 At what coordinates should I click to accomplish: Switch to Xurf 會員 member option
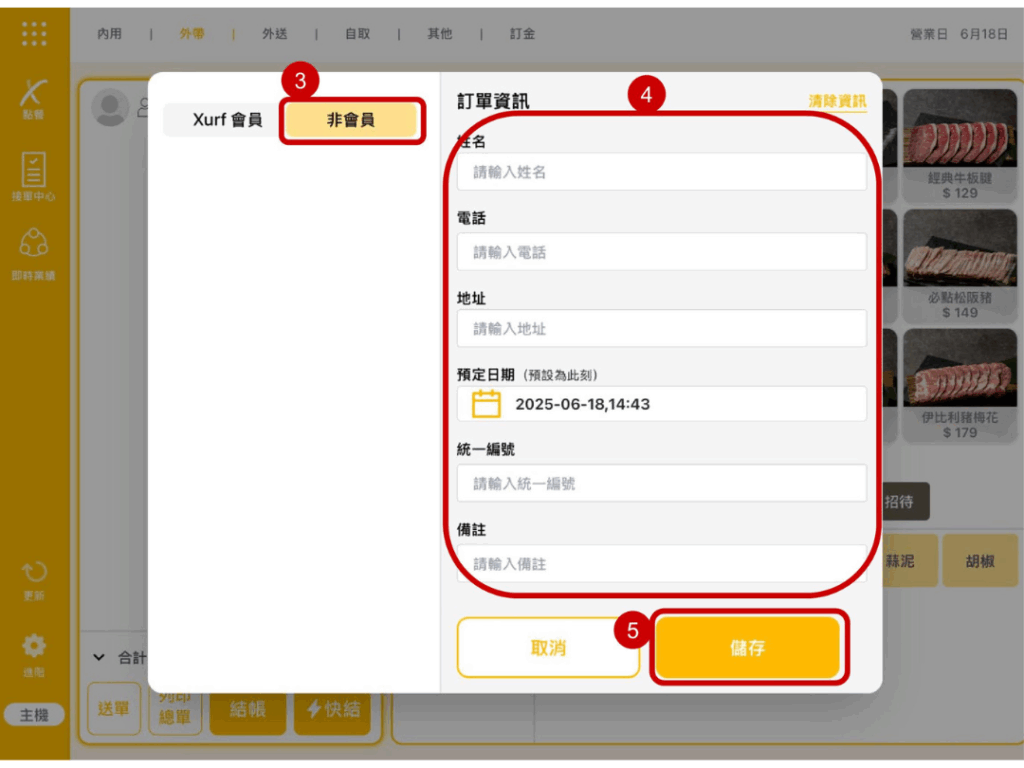(x=227, y=120)
